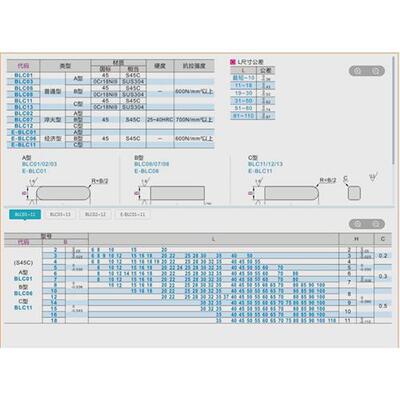Click the 31~50 row in the L tolerance table
The height and width of the screenshot is (400, 400).
(x=253, y=101)
